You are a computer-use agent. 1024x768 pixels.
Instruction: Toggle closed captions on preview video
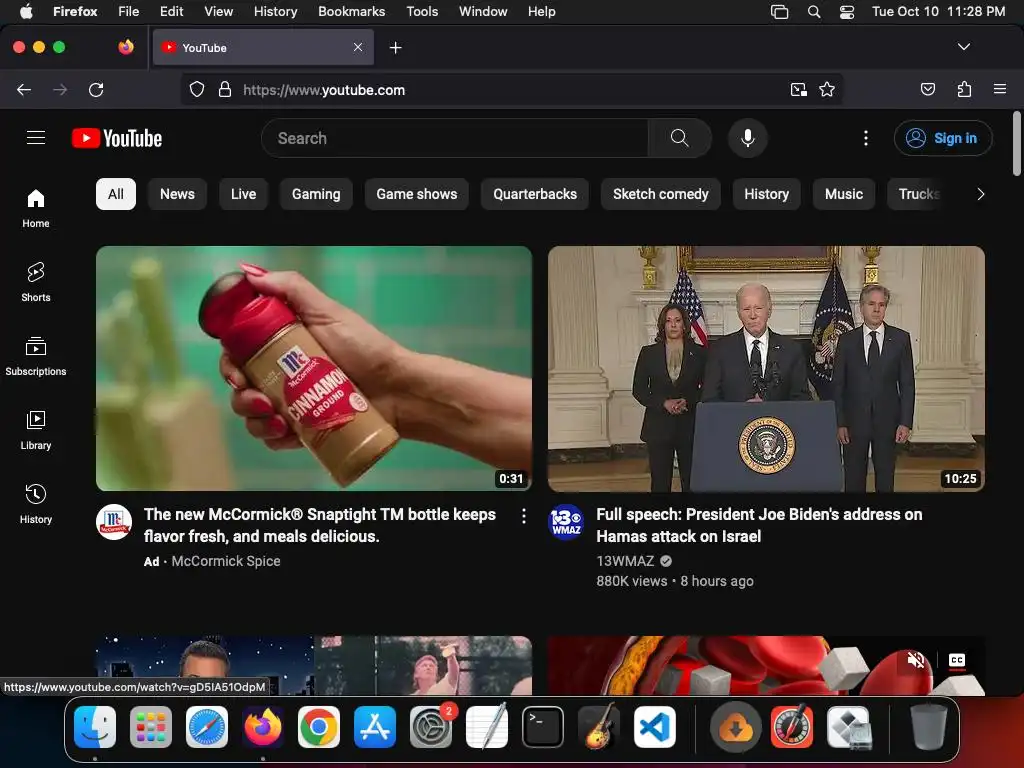click(x=957, y=660)
